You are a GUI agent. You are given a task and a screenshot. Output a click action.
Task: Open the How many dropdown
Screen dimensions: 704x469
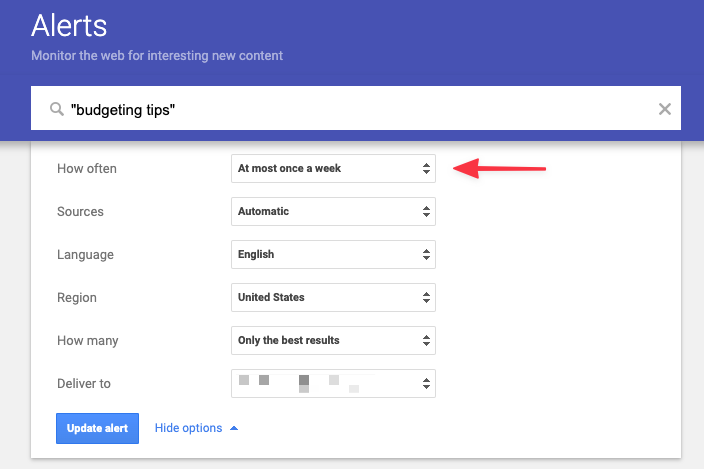333,341
